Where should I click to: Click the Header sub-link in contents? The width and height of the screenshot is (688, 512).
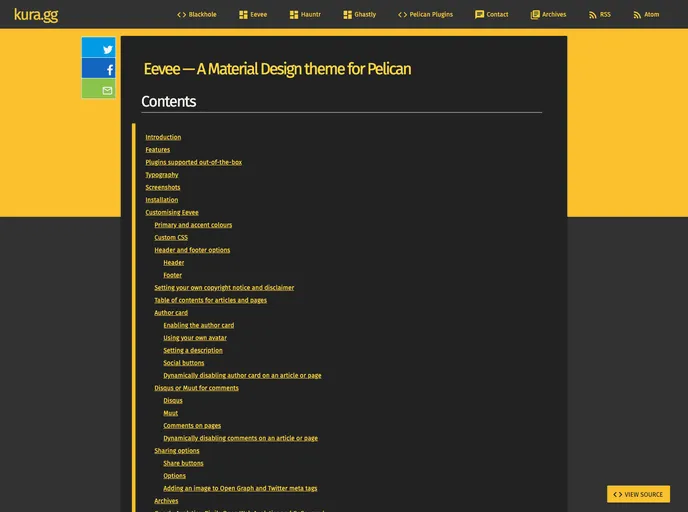tap(174, 262)
